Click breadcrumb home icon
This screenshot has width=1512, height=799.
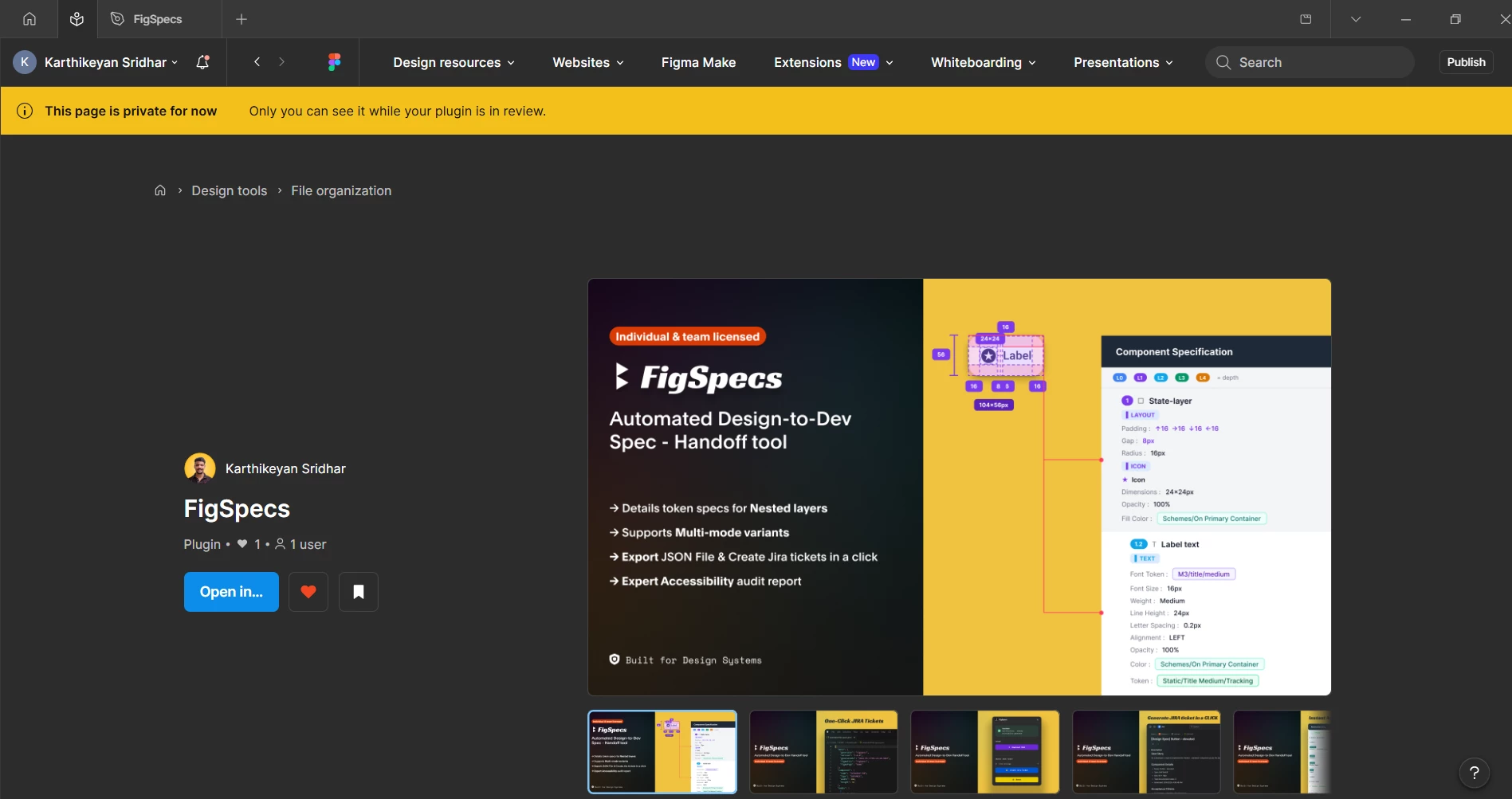pyautogui.click(x=160, y=190)
